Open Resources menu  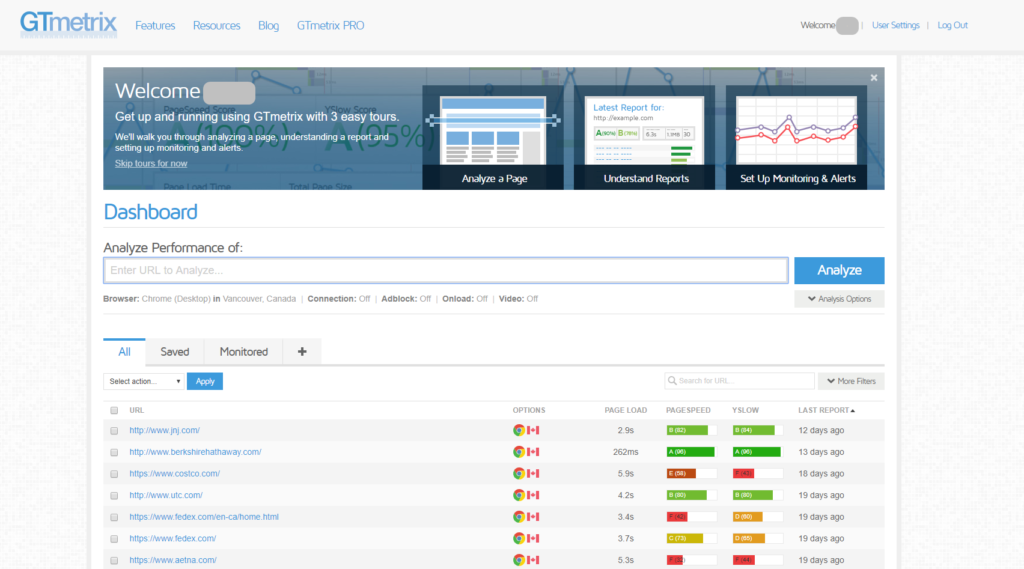coord(216,25)
